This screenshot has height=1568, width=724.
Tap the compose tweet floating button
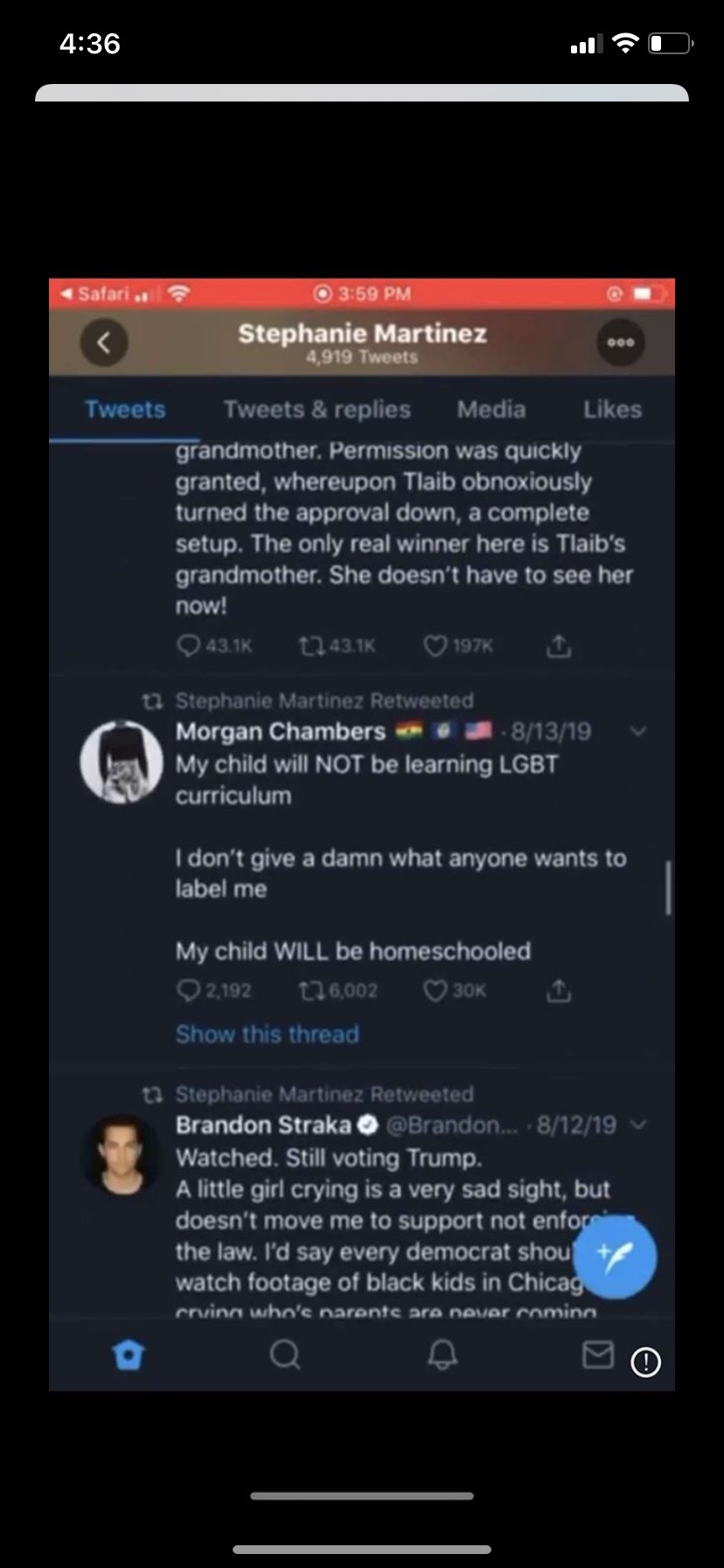[x=616, y=1257]
